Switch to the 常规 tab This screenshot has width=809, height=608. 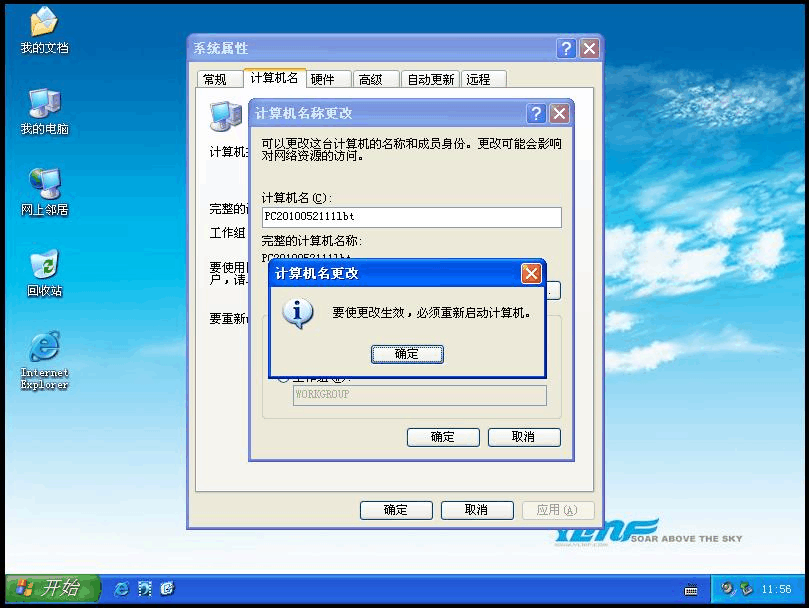coord(215,80)
